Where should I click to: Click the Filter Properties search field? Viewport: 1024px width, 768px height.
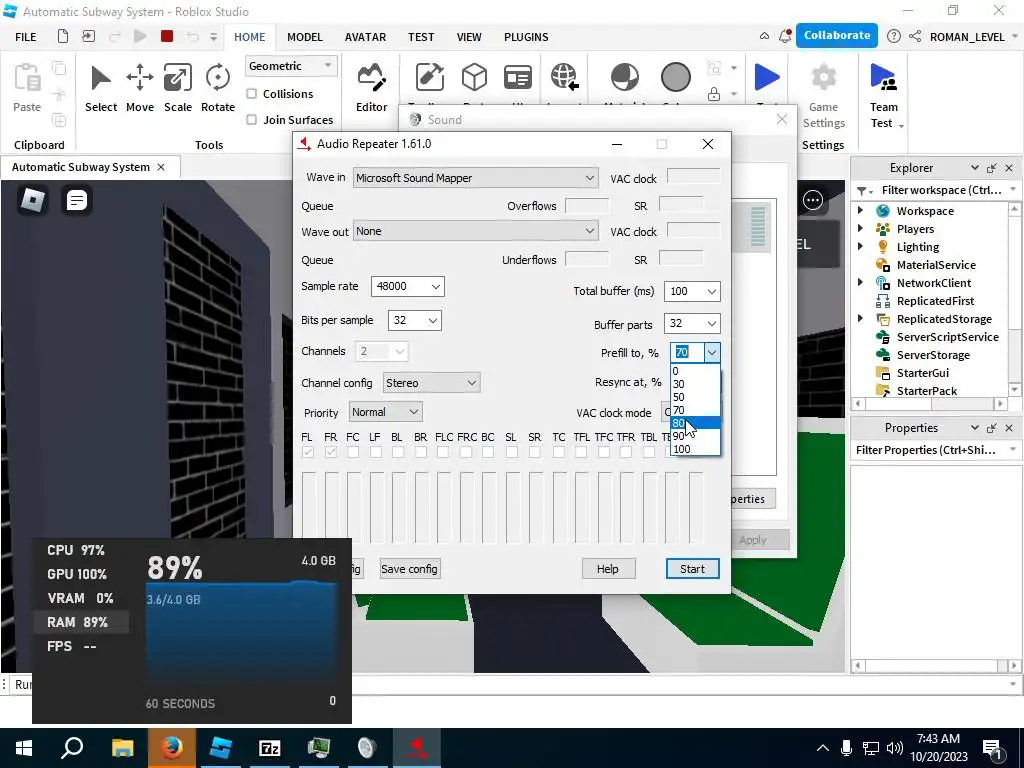(935, 450)
